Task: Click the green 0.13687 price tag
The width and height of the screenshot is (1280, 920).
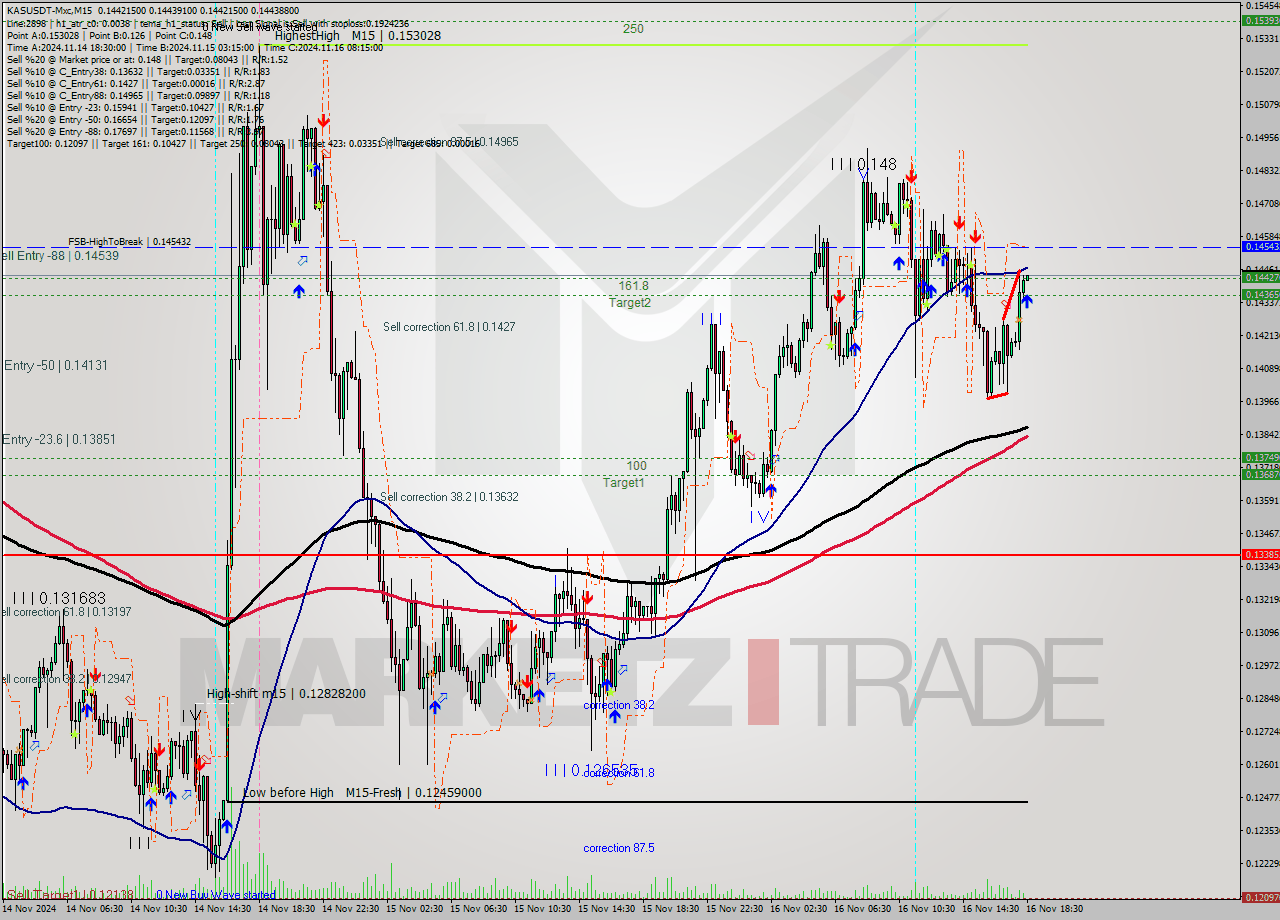Action: click(1260, 475)
